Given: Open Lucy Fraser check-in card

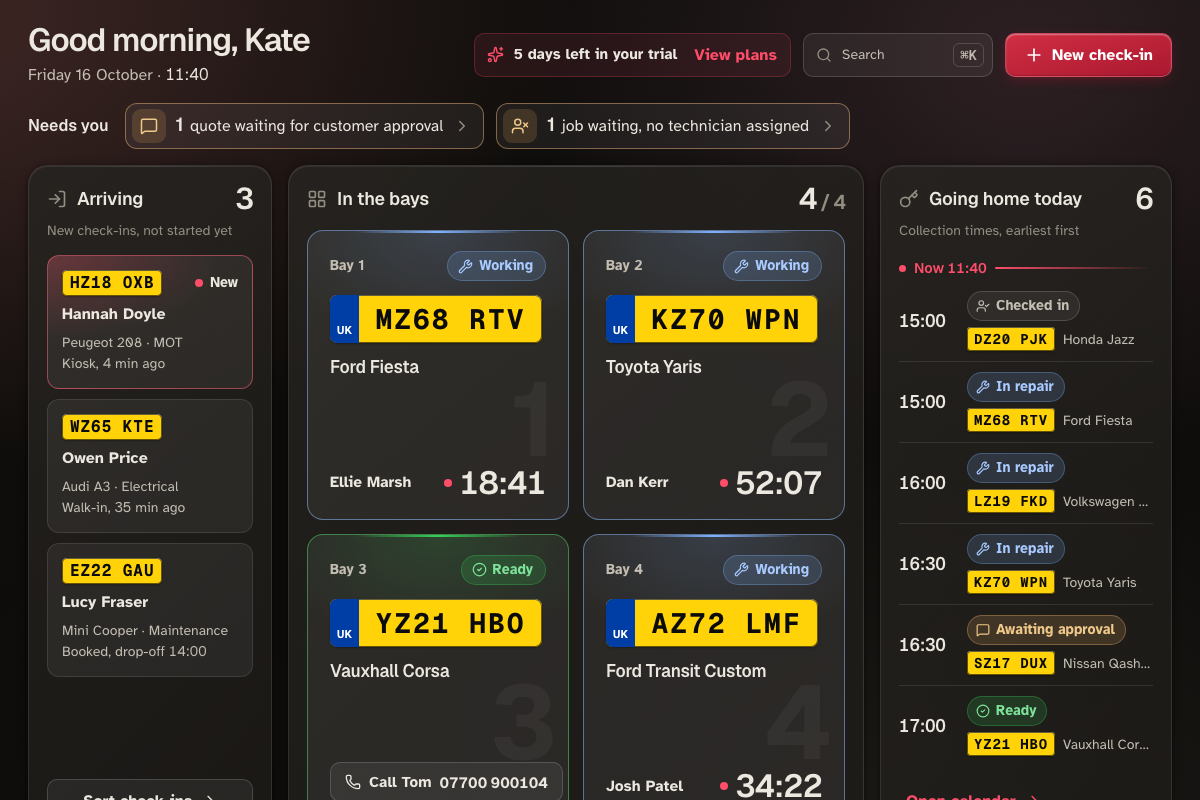Looking at the screenshot, I should pos(150,610).
